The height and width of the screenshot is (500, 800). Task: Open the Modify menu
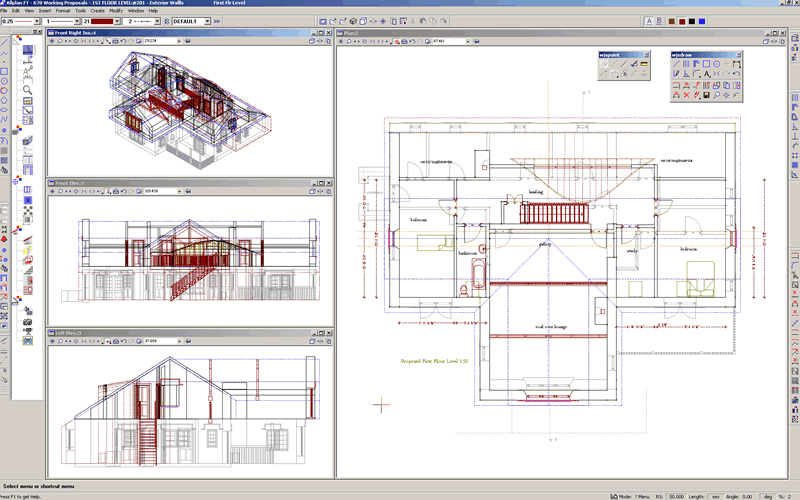[x=116, y=10]
